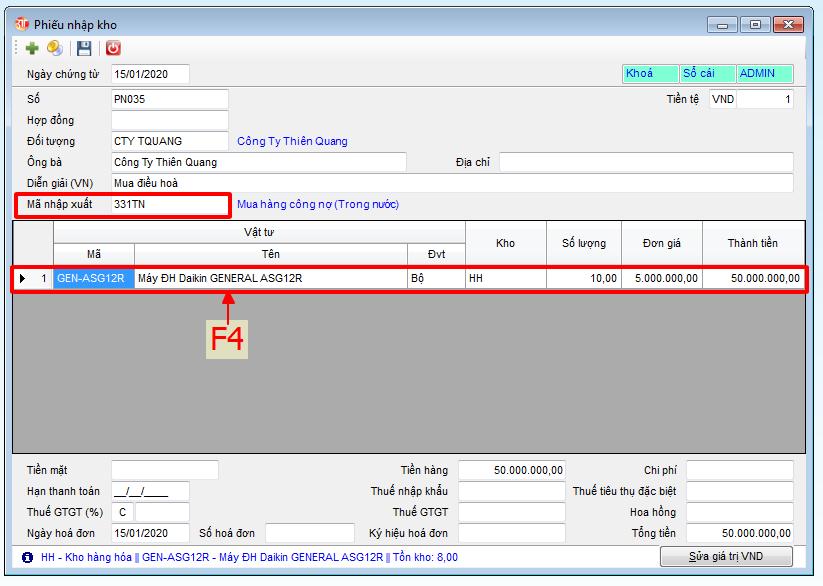
Task: Click the Khoá status box
Action: [x=649, y=74]
